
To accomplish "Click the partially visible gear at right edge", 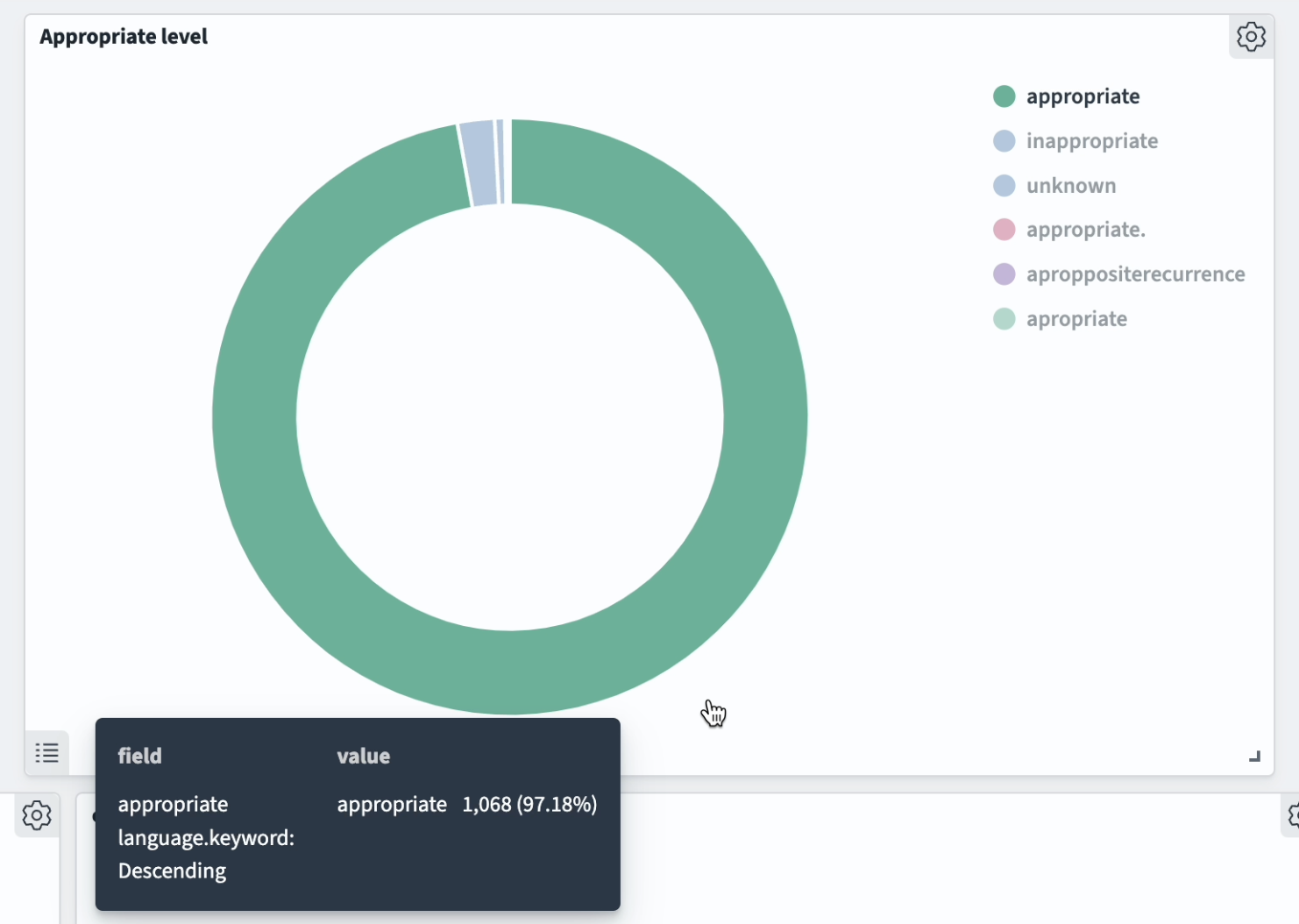I will pyautogui.click(x=1293, y=815).
